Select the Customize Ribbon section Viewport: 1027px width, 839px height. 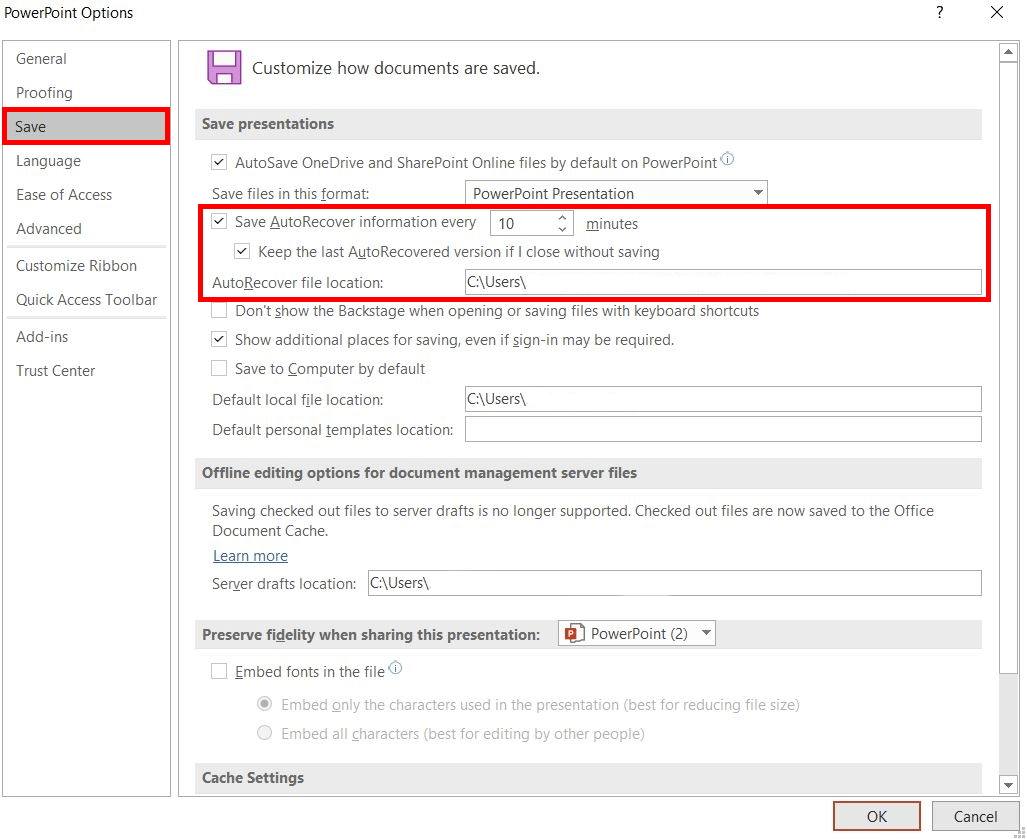(x=77, y=265)
